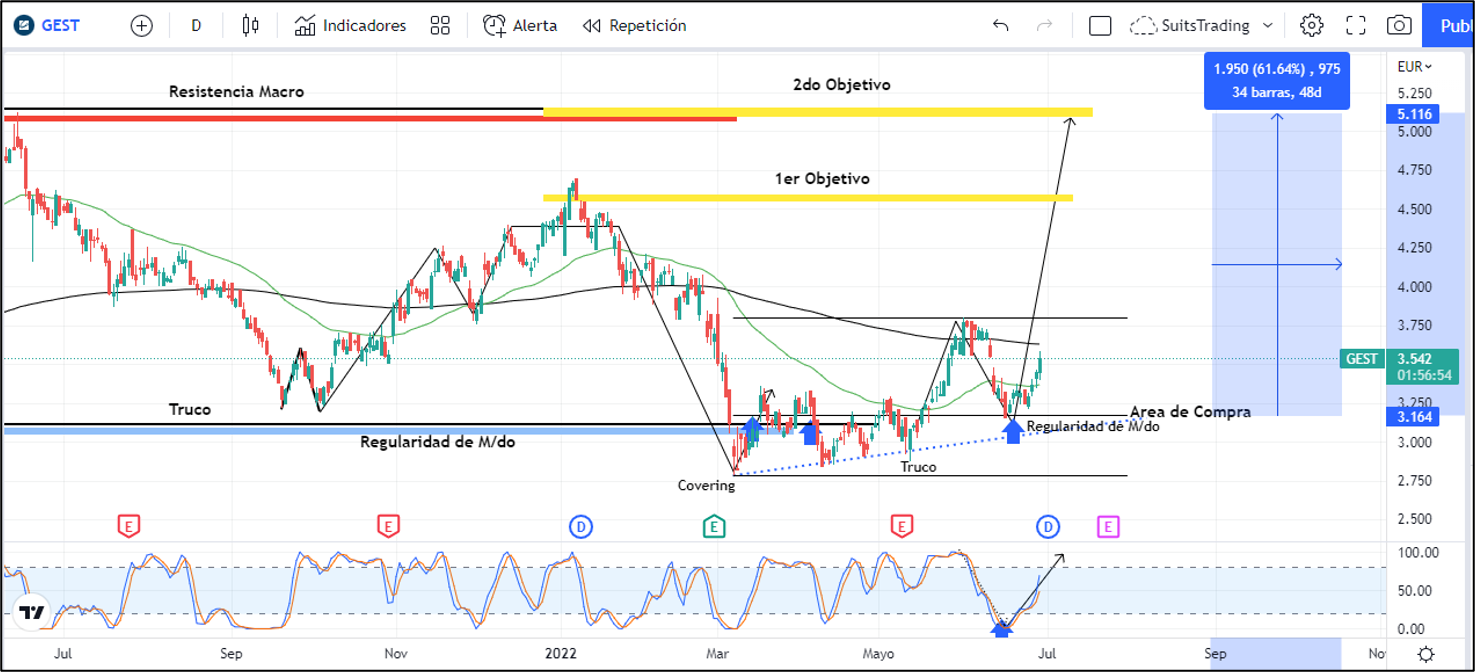
Task: Create an alert via Alerta
Action: pos(520,26)
